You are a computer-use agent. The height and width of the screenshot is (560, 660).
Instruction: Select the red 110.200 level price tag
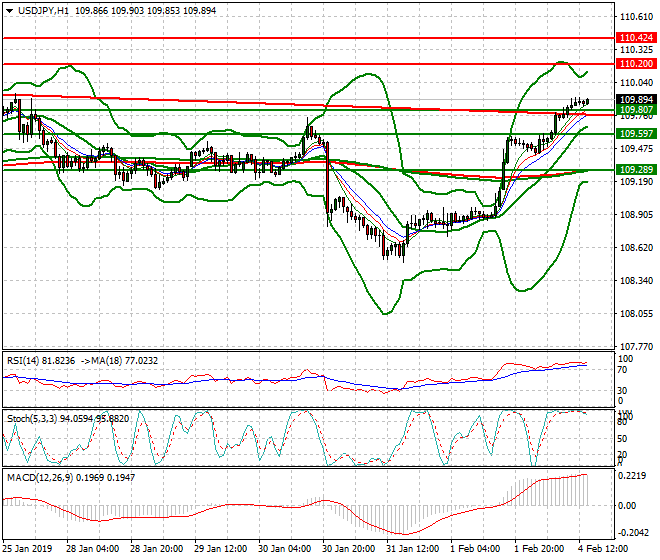point(636,63)
